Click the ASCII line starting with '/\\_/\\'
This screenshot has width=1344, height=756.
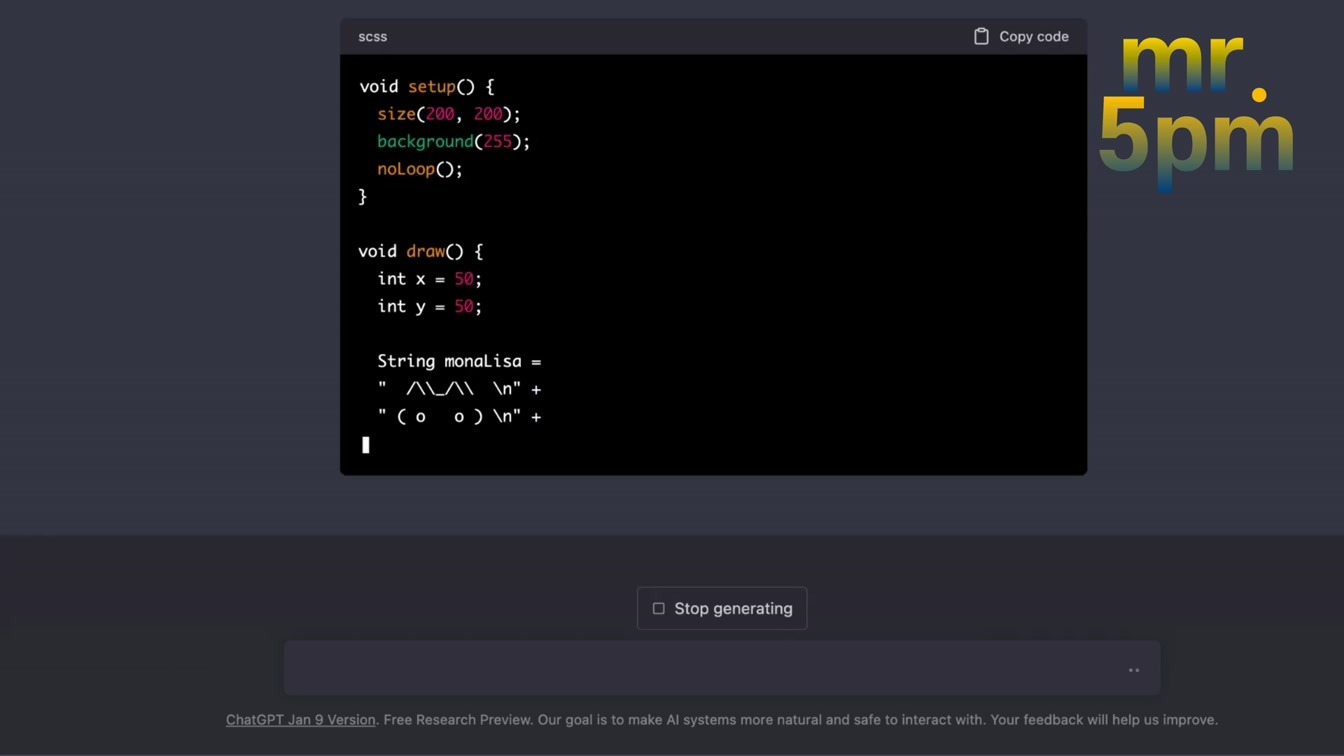click(459, 389)
